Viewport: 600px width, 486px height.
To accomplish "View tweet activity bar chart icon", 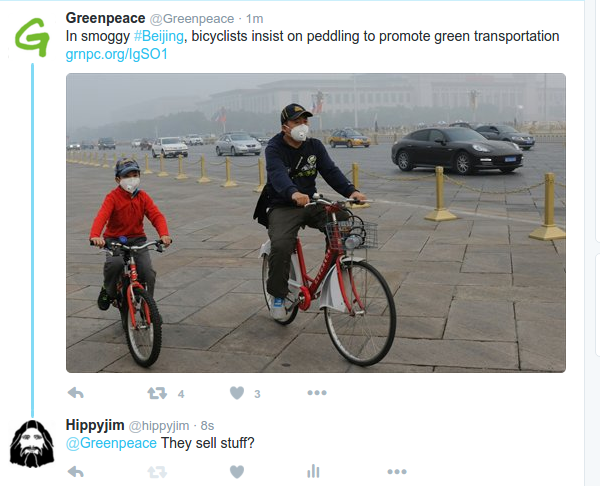I will tap(313, 471).
